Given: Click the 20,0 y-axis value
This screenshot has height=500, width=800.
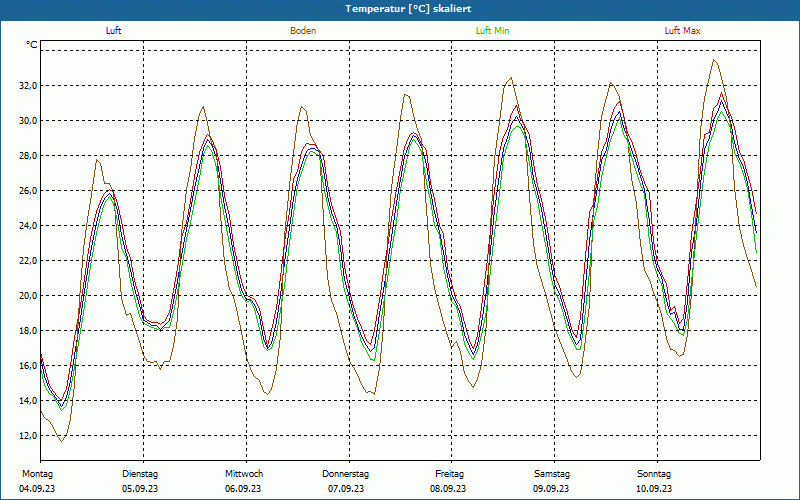Looking at the screenshot, I should 29,296.
